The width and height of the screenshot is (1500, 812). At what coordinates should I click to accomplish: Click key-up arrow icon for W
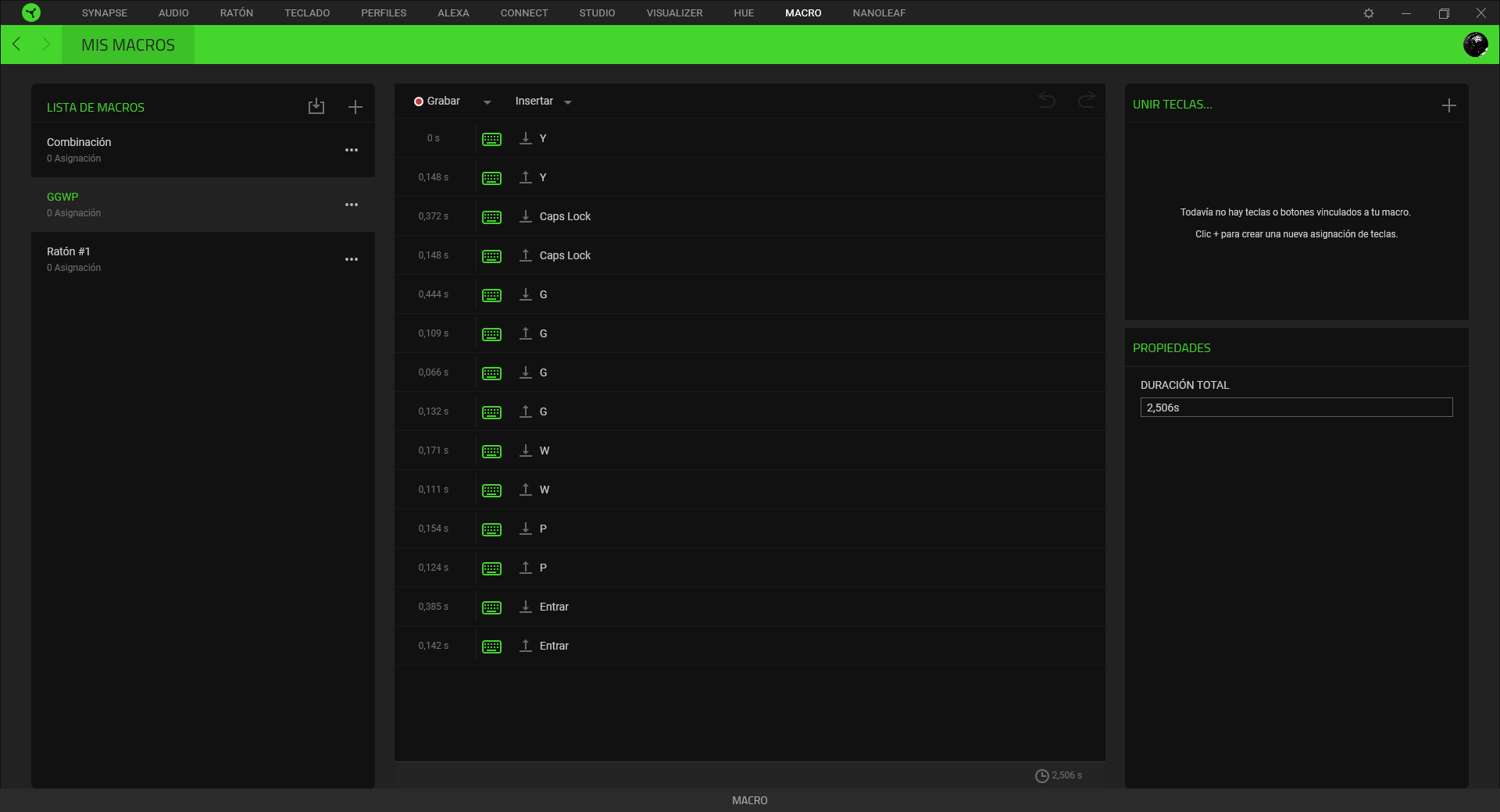526,490
